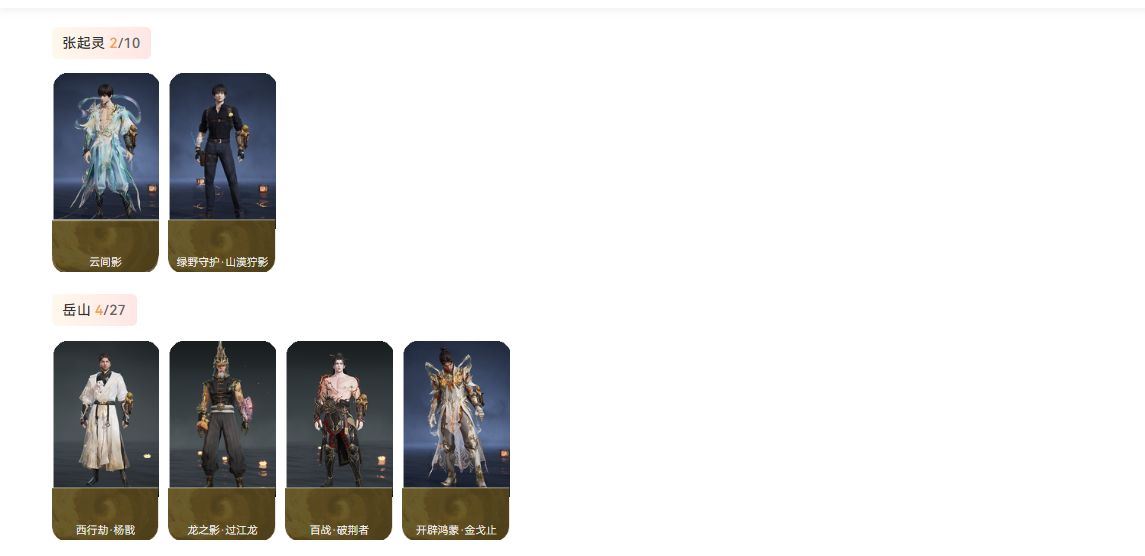Select the 开辟鸿蒙·金戈止 golden armor portrait
Screen dimensions: 1145x556
pos(456,414)
